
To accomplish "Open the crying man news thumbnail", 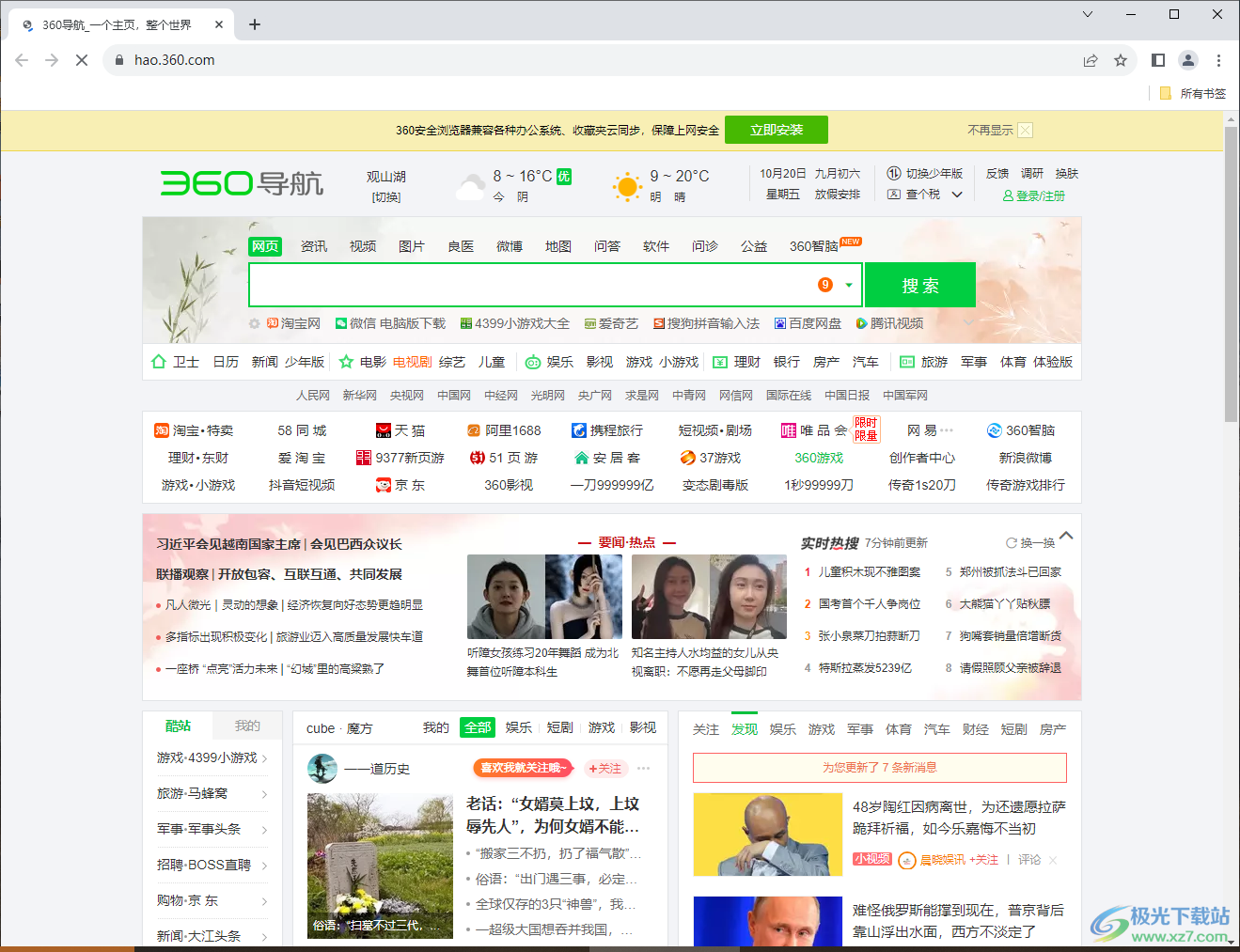I will (767, 835).
